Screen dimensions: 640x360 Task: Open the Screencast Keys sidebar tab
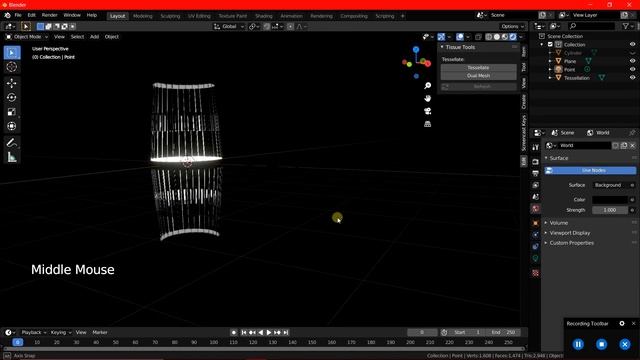pos(524,133)
